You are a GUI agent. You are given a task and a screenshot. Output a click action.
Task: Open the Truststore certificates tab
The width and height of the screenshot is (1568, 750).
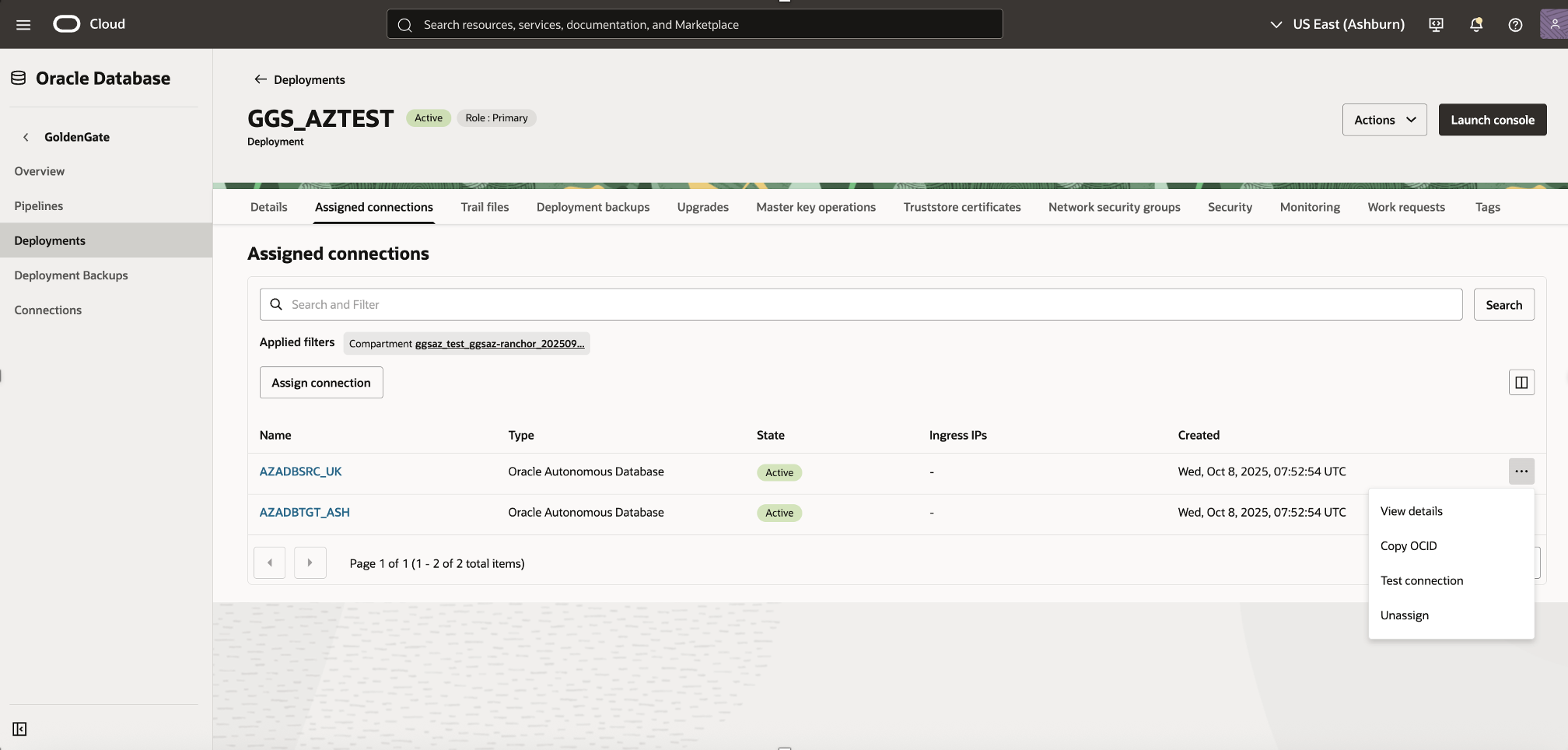point(962,207)
